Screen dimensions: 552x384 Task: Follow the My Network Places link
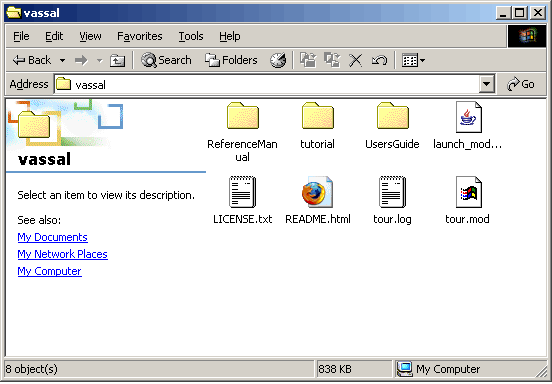[x=62, y=254]
